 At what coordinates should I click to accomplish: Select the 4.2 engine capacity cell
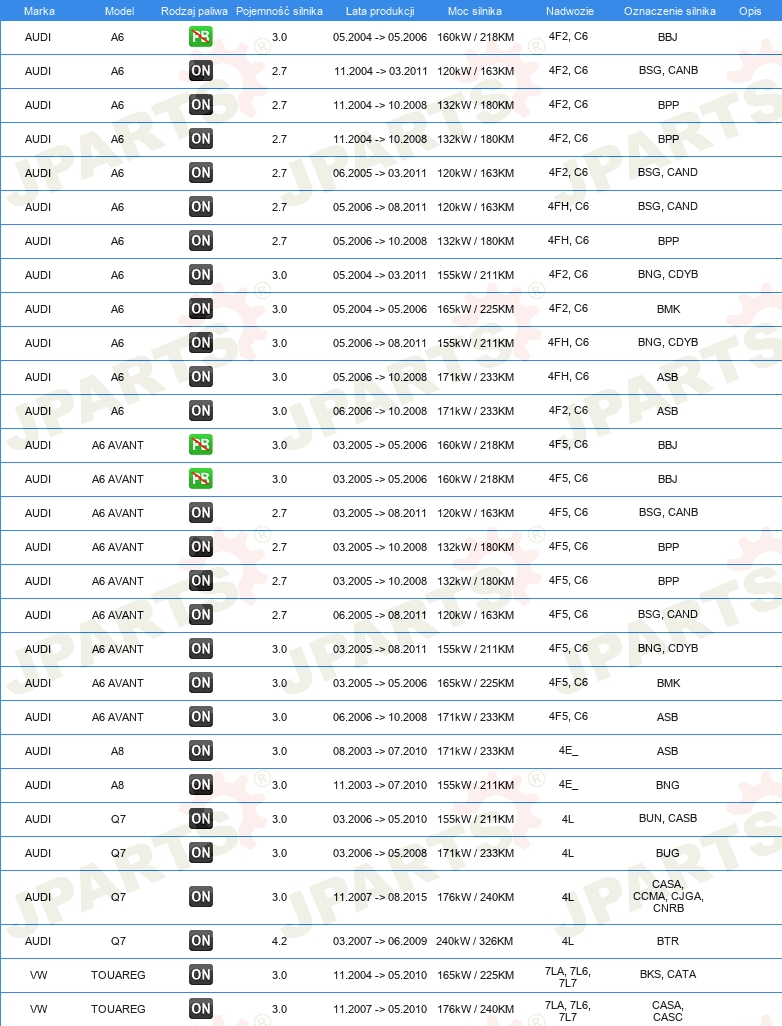(279, 941)
